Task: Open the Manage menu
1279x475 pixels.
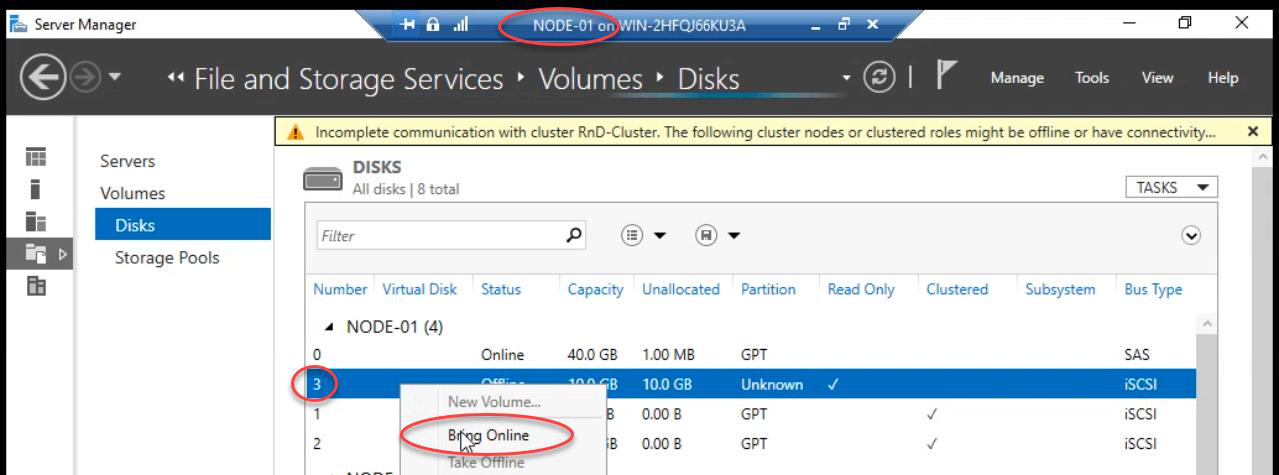Action: (x=1017, y=78)
